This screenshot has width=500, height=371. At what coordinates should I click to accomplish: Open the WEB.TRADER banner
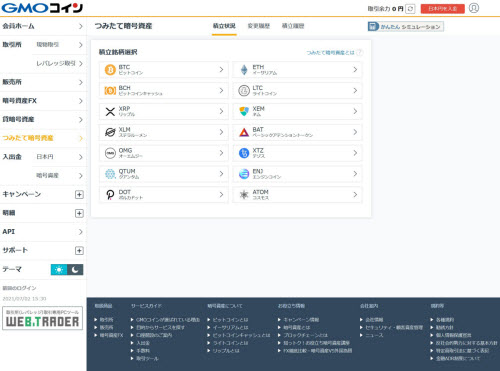[x=42, y=318]
